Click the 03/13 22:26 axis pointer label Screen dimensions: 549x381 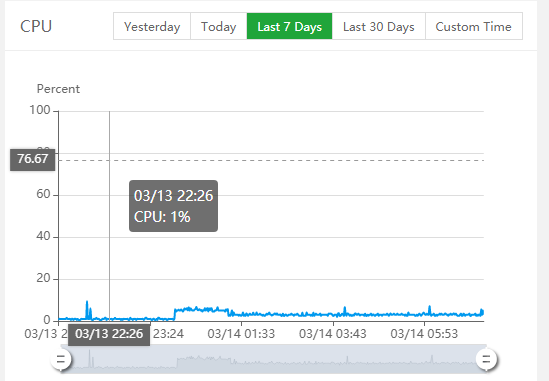click(109, 334)
